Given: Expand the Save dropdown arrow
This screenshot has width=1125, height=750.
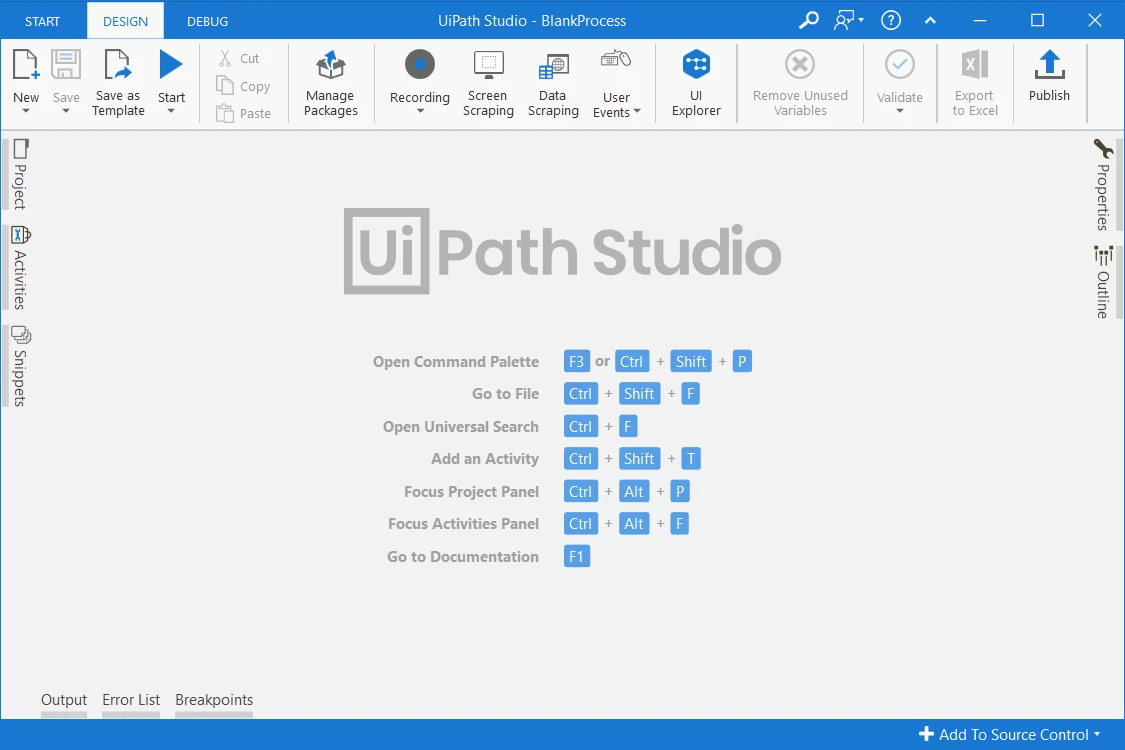Looking at the screenshot, I should tap(66, 111).
